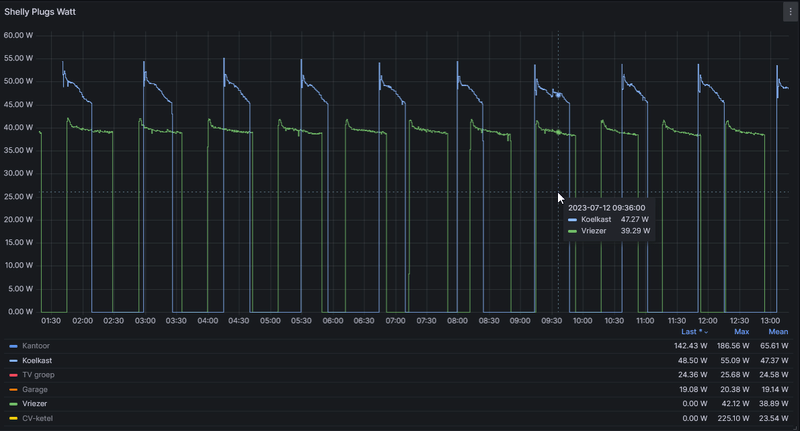Click the 09:30 x-axis time label
The width and height of the screenshot is (800, 431).
click(552, 321)
